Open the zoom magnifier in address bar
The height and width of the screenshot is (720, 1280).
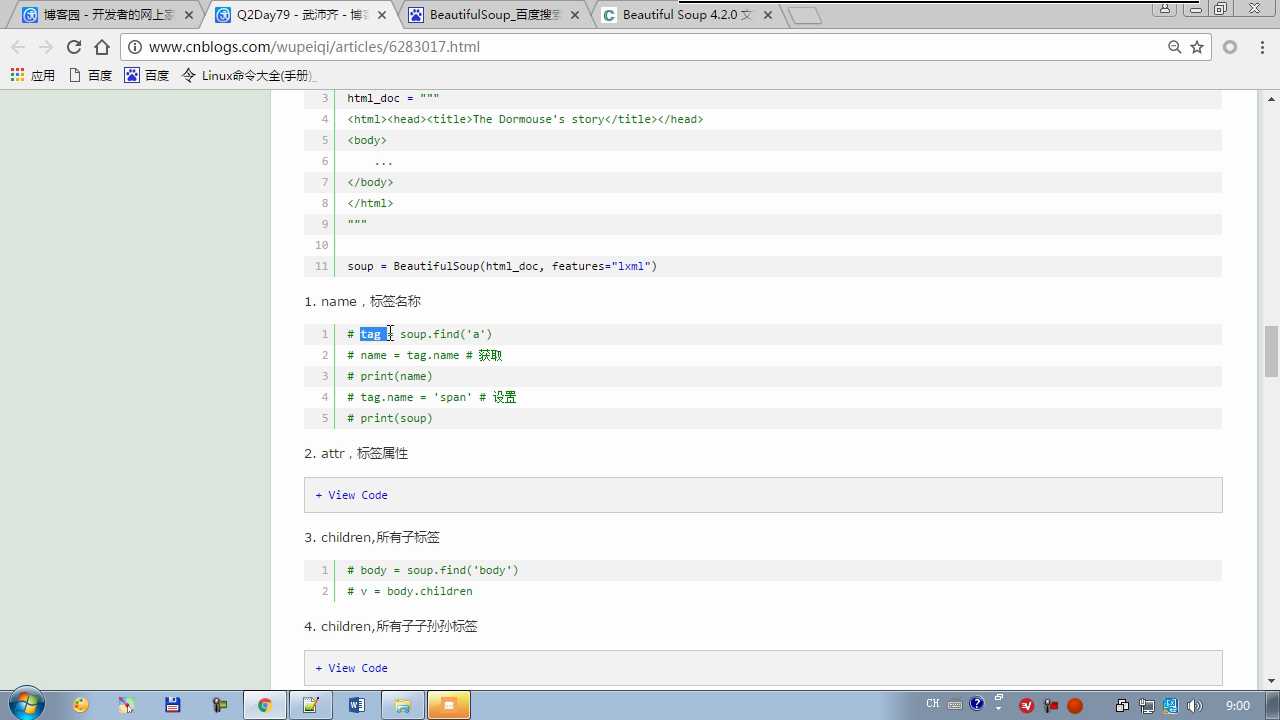tap(1175, 47)
